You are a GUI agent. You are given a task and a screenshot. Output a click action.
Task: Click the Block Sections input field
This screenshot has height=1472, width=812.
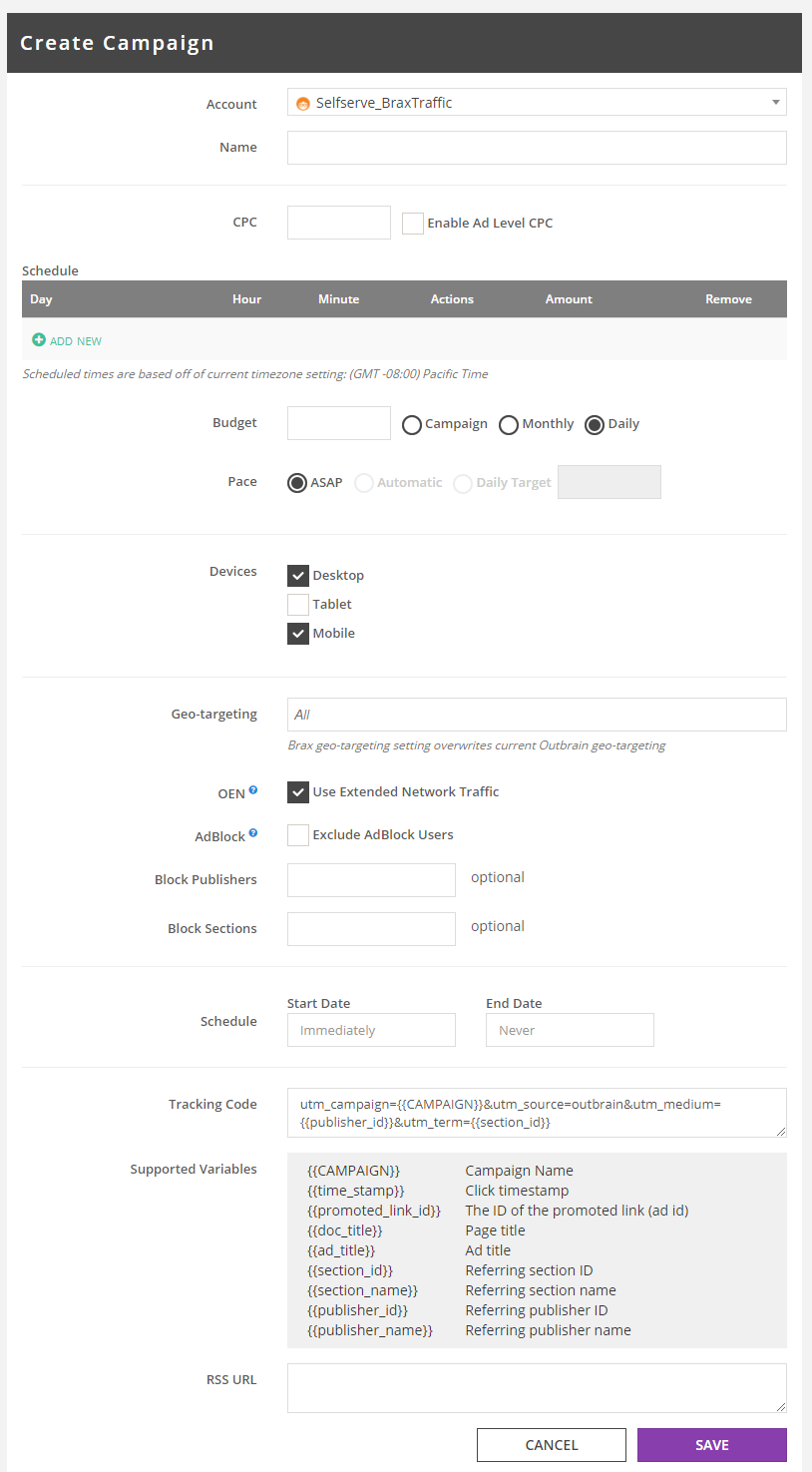[371, 929]
